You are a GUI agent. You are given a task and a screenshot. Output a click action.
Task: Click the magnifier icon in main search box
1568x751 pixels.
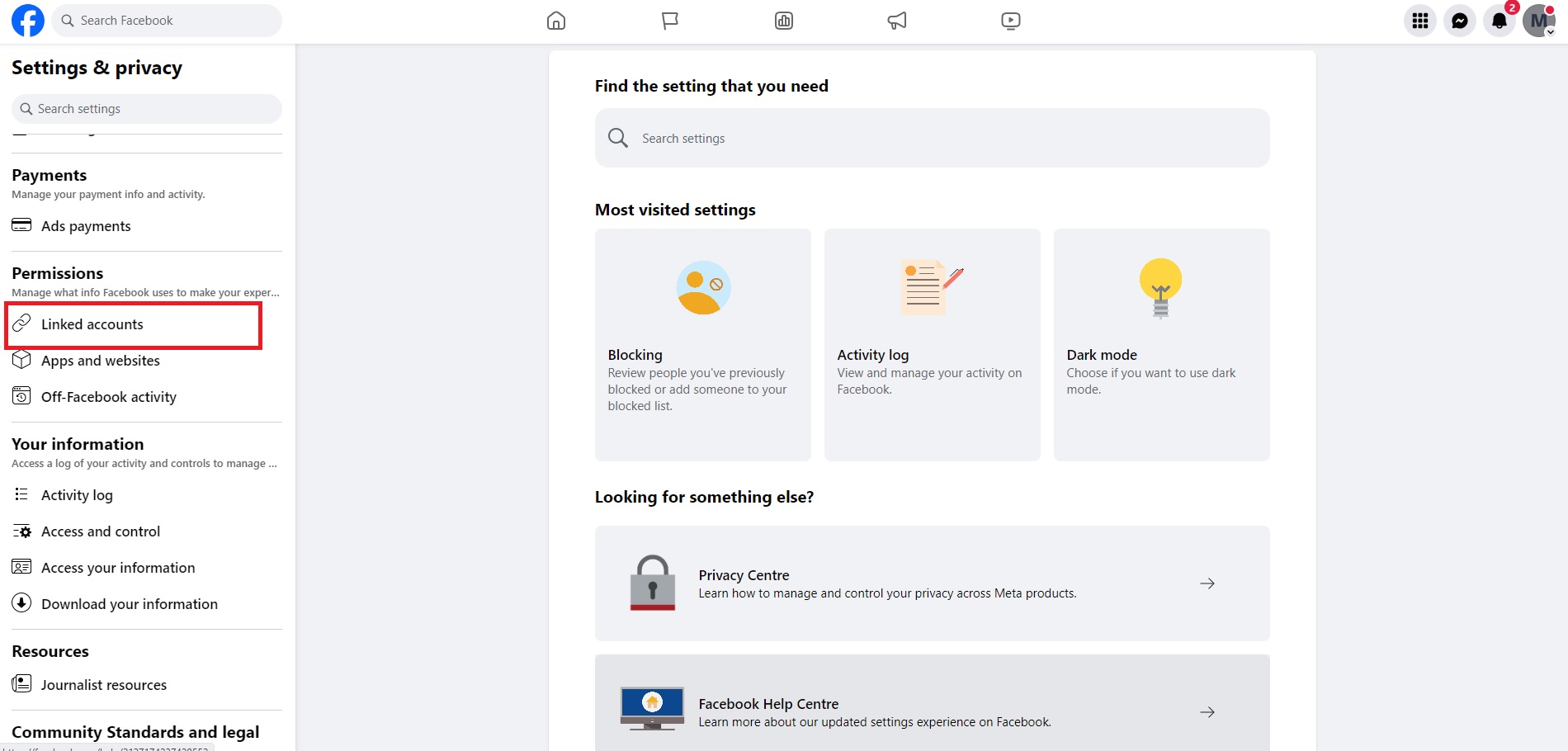tap(618, 138)
